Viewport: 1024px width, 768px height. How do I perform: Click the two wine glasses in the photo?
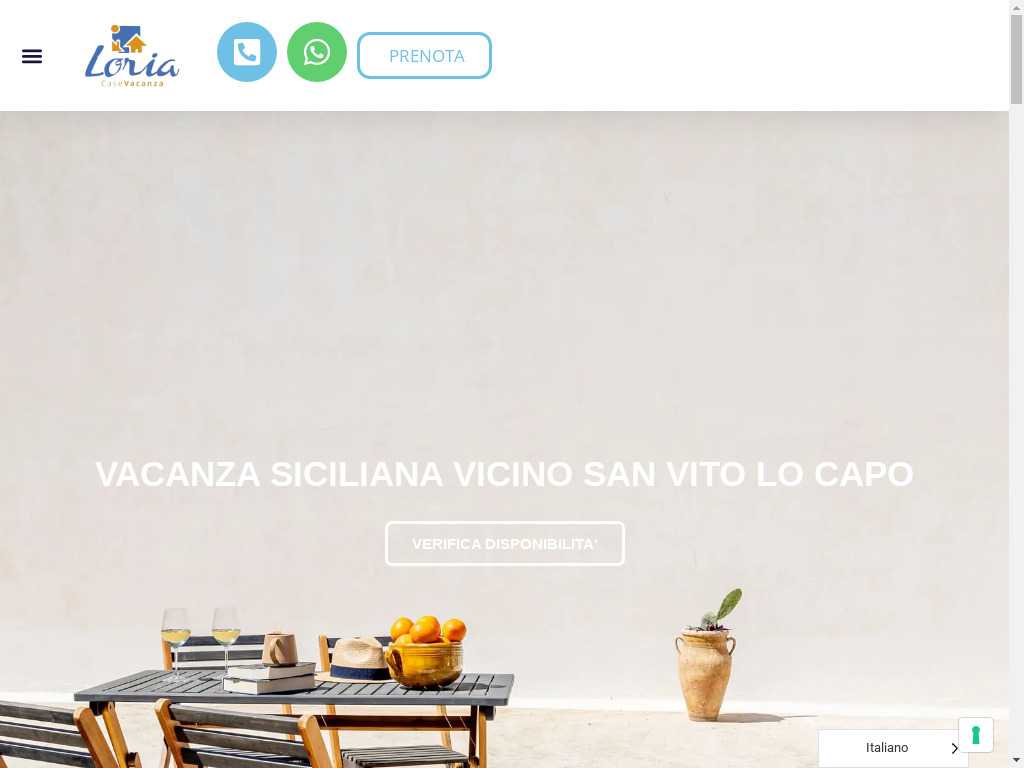coord(200,640)
